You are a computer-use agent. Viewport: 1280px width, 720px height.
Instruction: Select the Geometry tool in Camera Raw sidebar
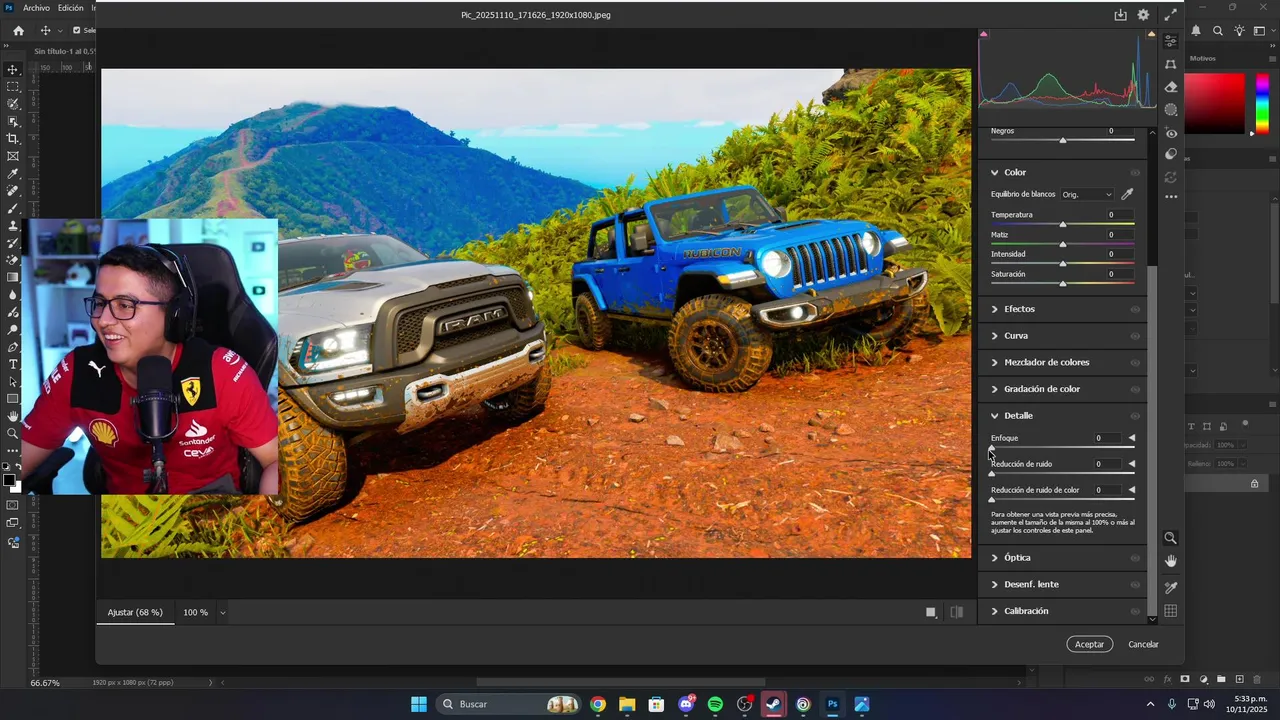pos(1170,64)
